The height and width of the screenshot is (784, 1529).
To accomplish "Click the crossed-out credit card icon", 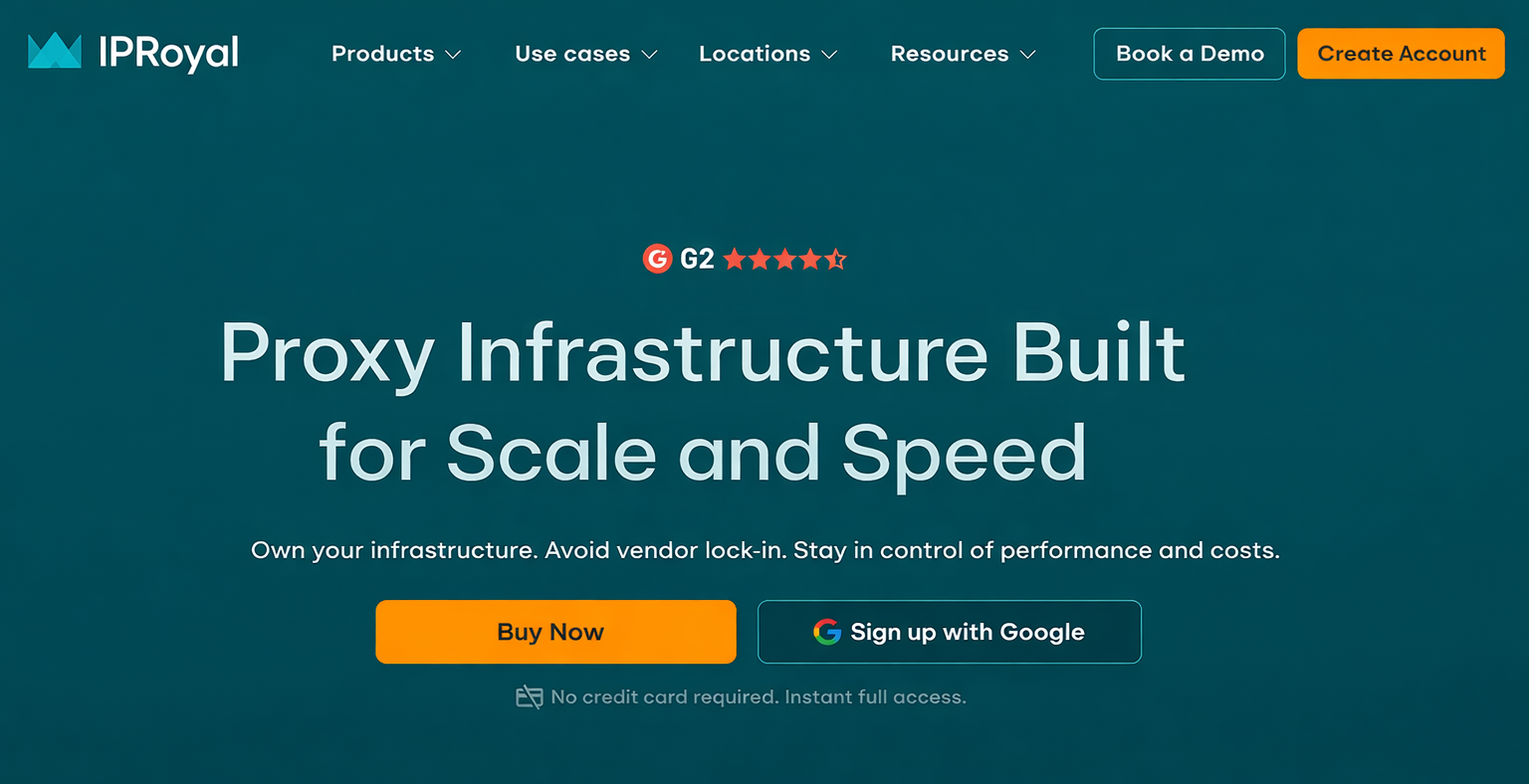I will pos(529,697).
